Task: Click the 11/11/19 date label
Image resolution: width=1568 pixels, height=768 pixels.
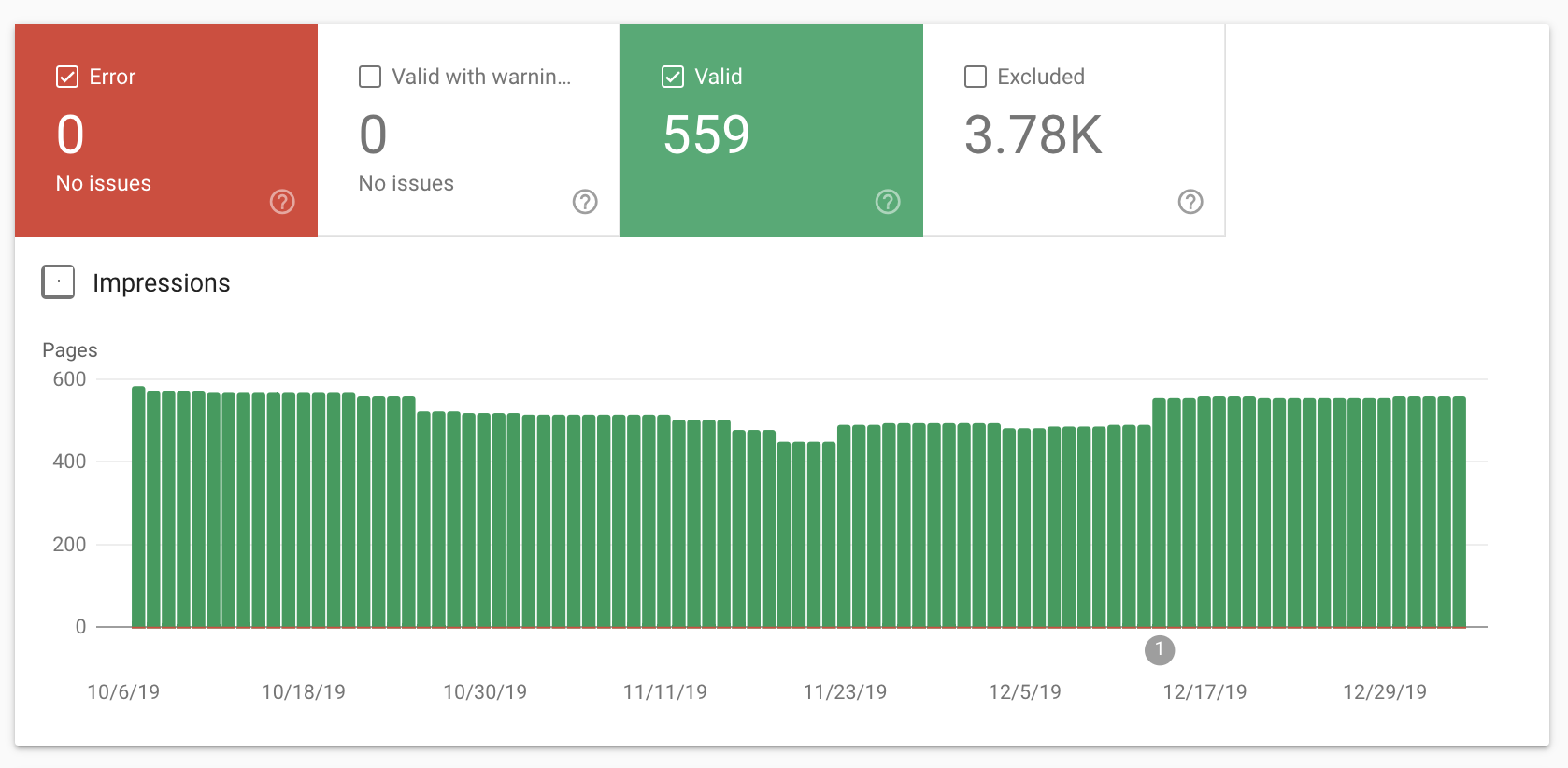Action: [x=665, y=692]
